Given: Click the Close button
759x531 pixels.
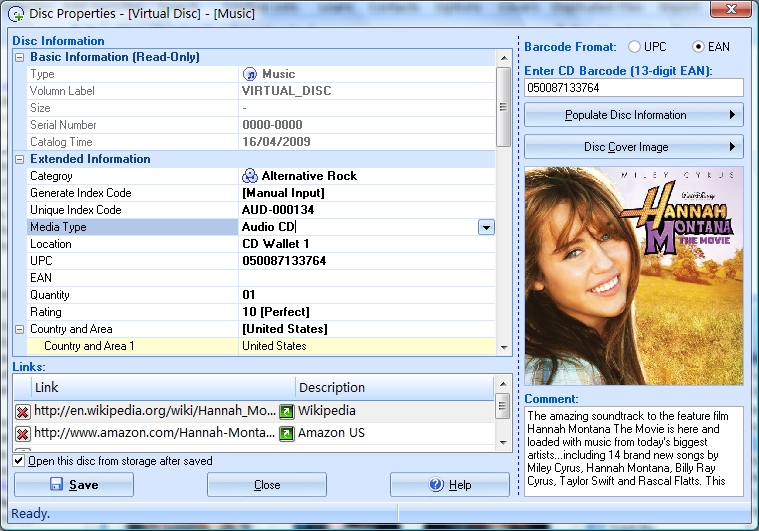Looking at the screenshot, I should (267, 485).
